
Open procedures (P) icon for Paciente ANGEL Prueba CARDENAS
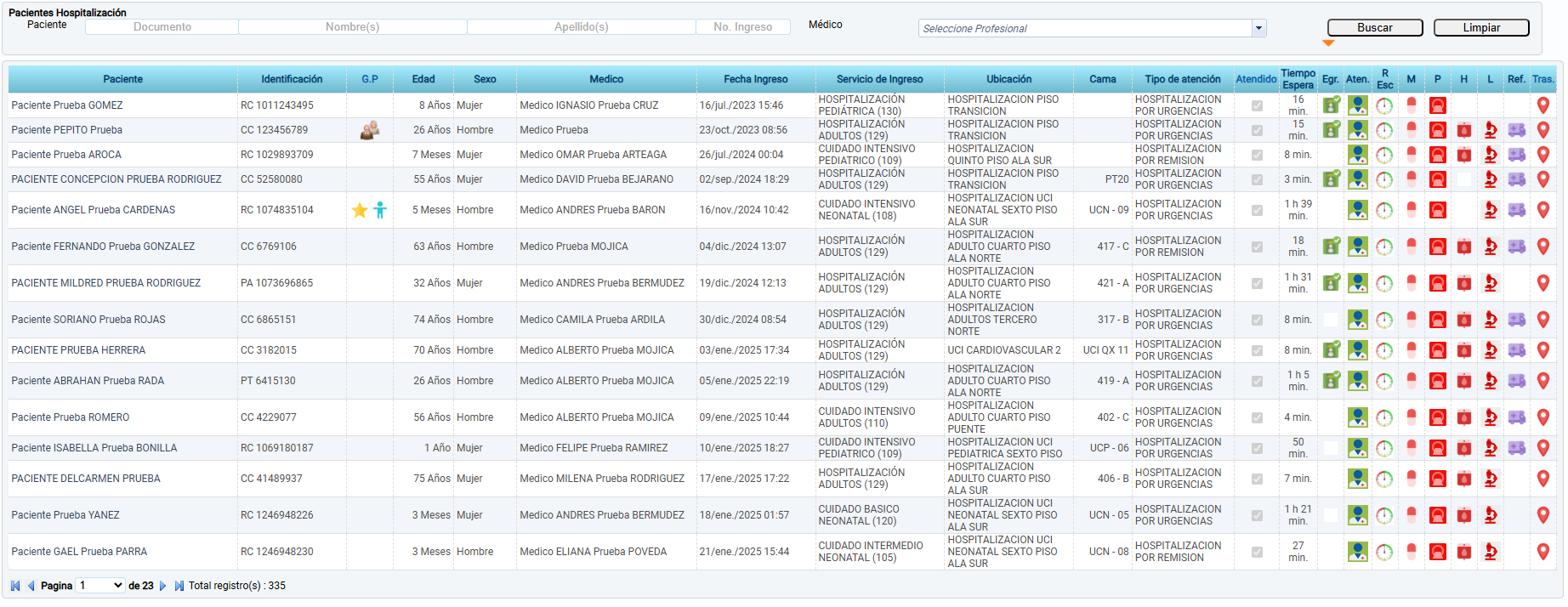(x=1438, y=210)
